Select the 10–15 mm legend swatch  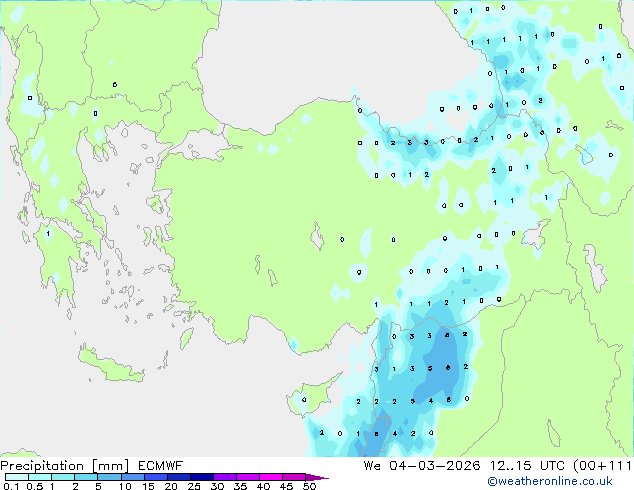point(132,477)
